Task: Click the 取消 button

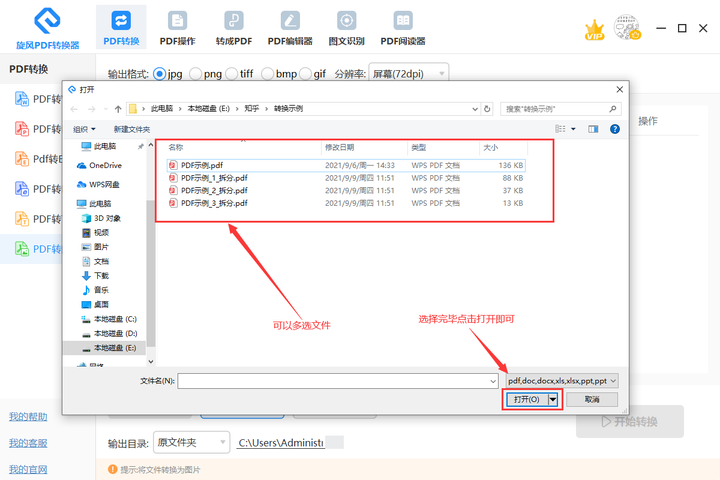Action: tap(592, 400)
